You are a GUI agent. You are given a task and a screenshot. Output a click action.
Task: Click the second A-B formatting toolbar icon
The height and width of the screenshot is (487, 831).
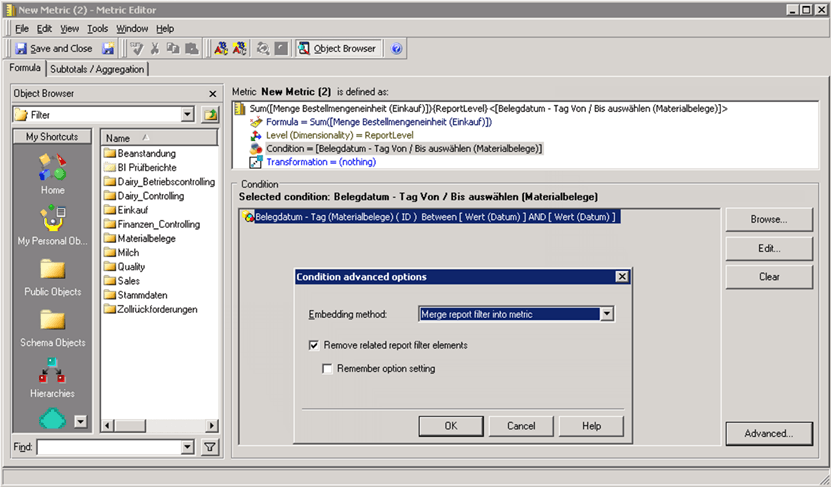point(240,49)
